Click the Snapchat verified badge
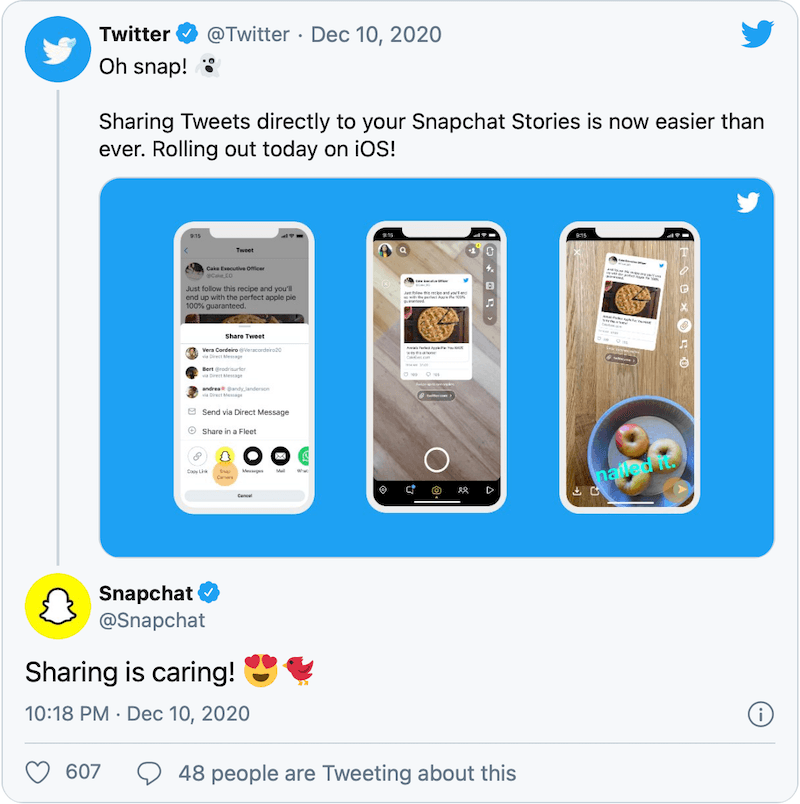This screenshot has height=804, width=800. pyautogui.click(x=209, y=592)
